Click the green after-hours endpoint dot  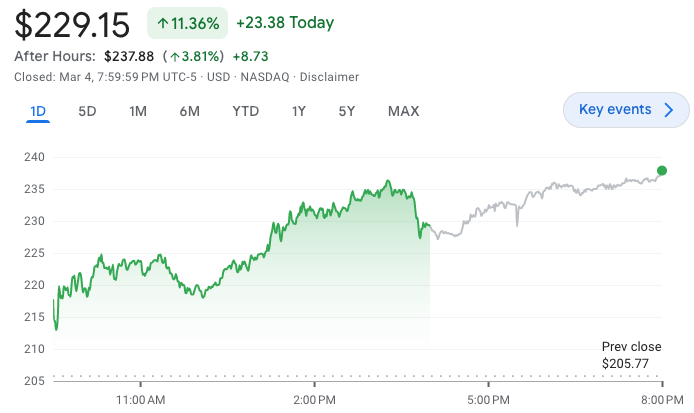coord(661,170)
